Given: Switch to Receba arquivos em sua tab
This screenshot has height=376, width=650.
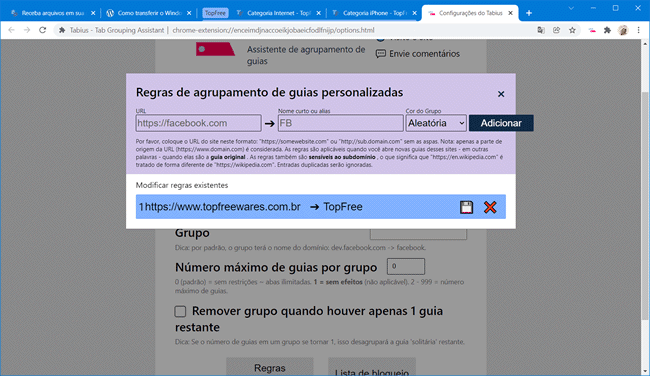Looking at the screenshot, I should (x=53, y=13).
